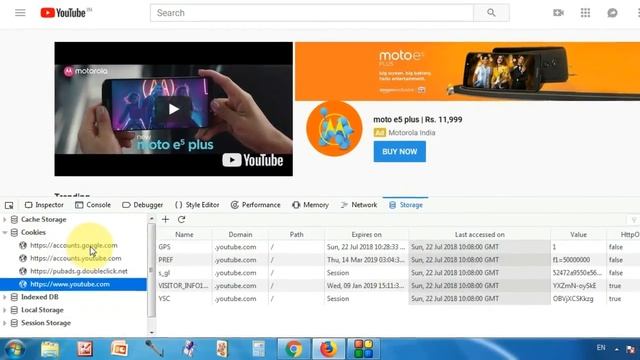Click the Motorola India channel avatar

(334, 129)
